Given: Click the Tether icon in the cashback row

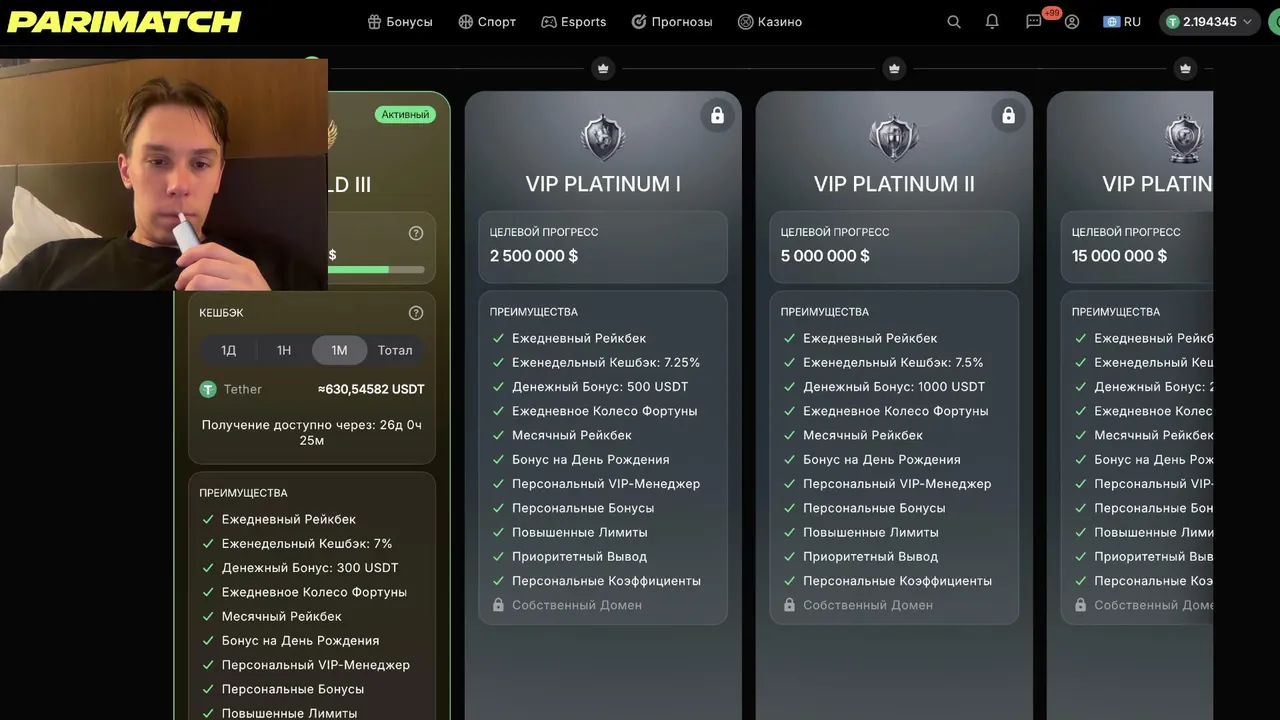Looking at the screenshot, I should point(208,389).
